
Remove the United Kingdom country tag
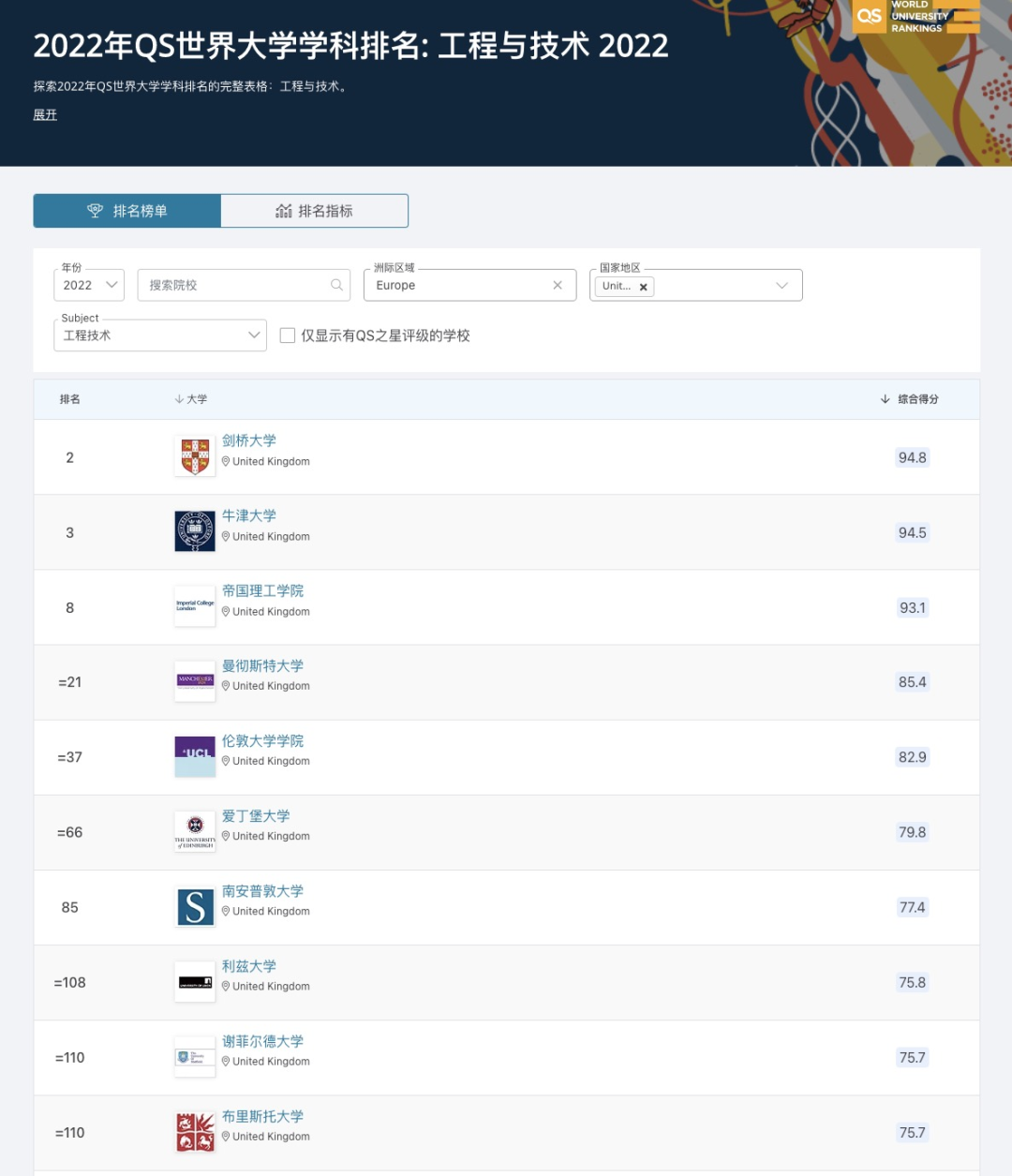pyautogui.click(x=644, y=287)
